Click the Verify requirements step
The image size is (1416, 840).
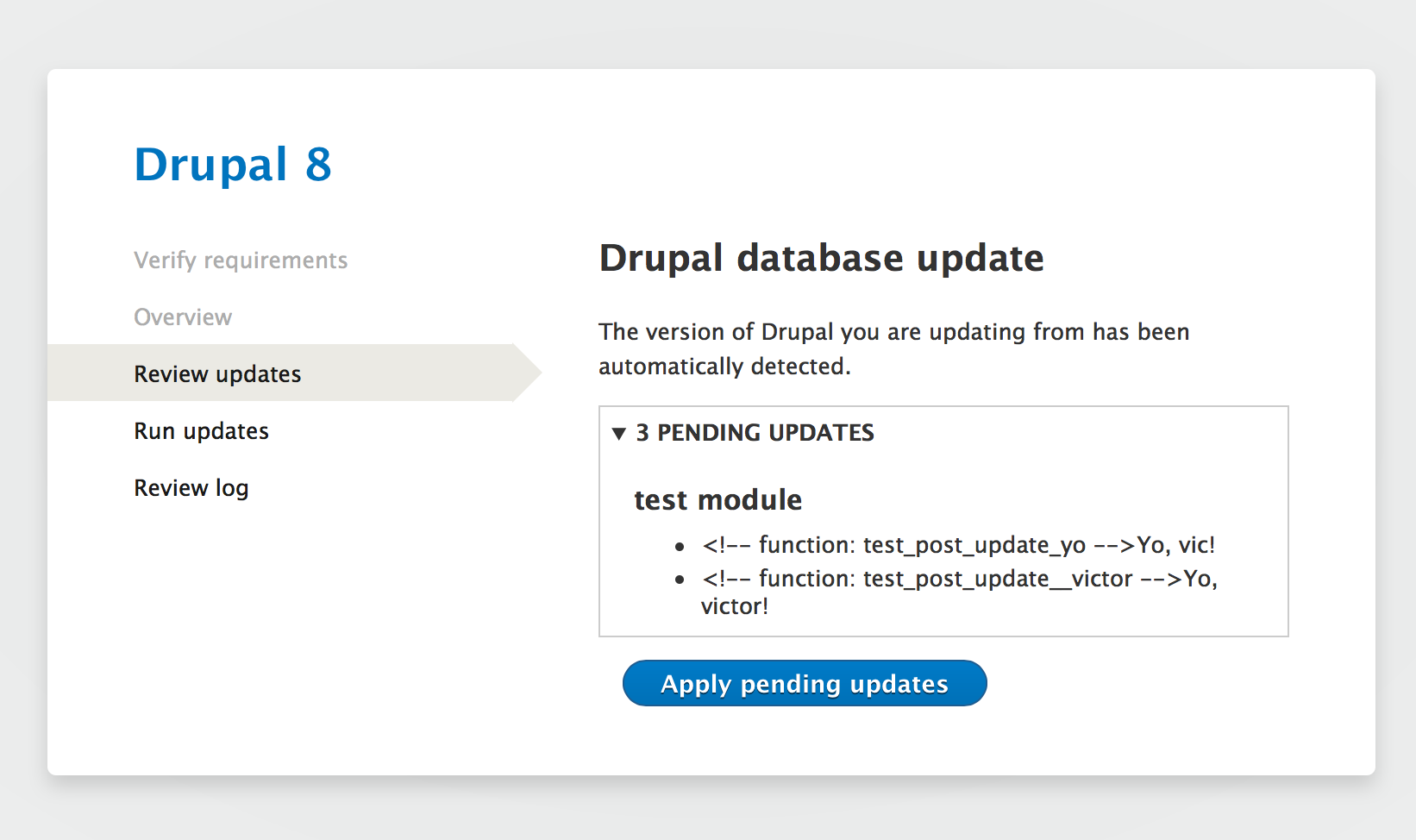(241, 260)
